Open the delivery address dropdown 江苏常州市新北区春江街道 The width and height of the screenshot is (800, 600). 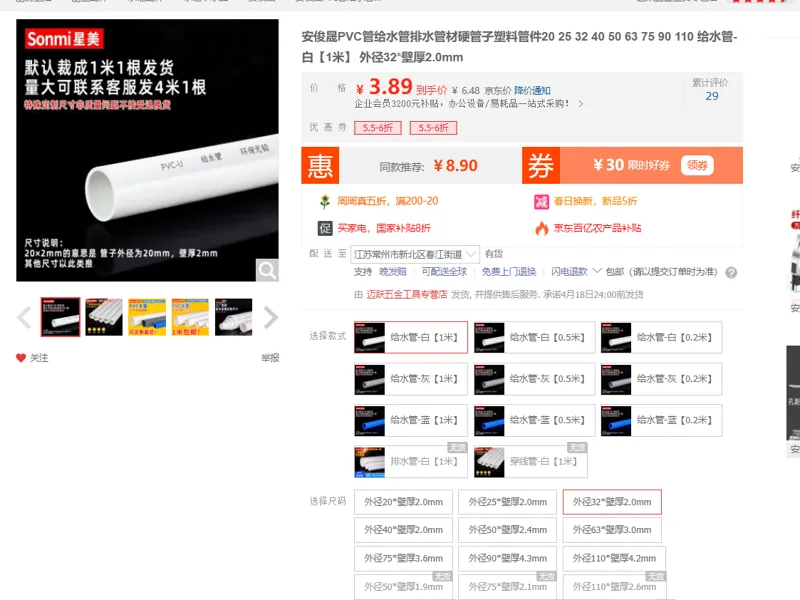coord(416,254)
